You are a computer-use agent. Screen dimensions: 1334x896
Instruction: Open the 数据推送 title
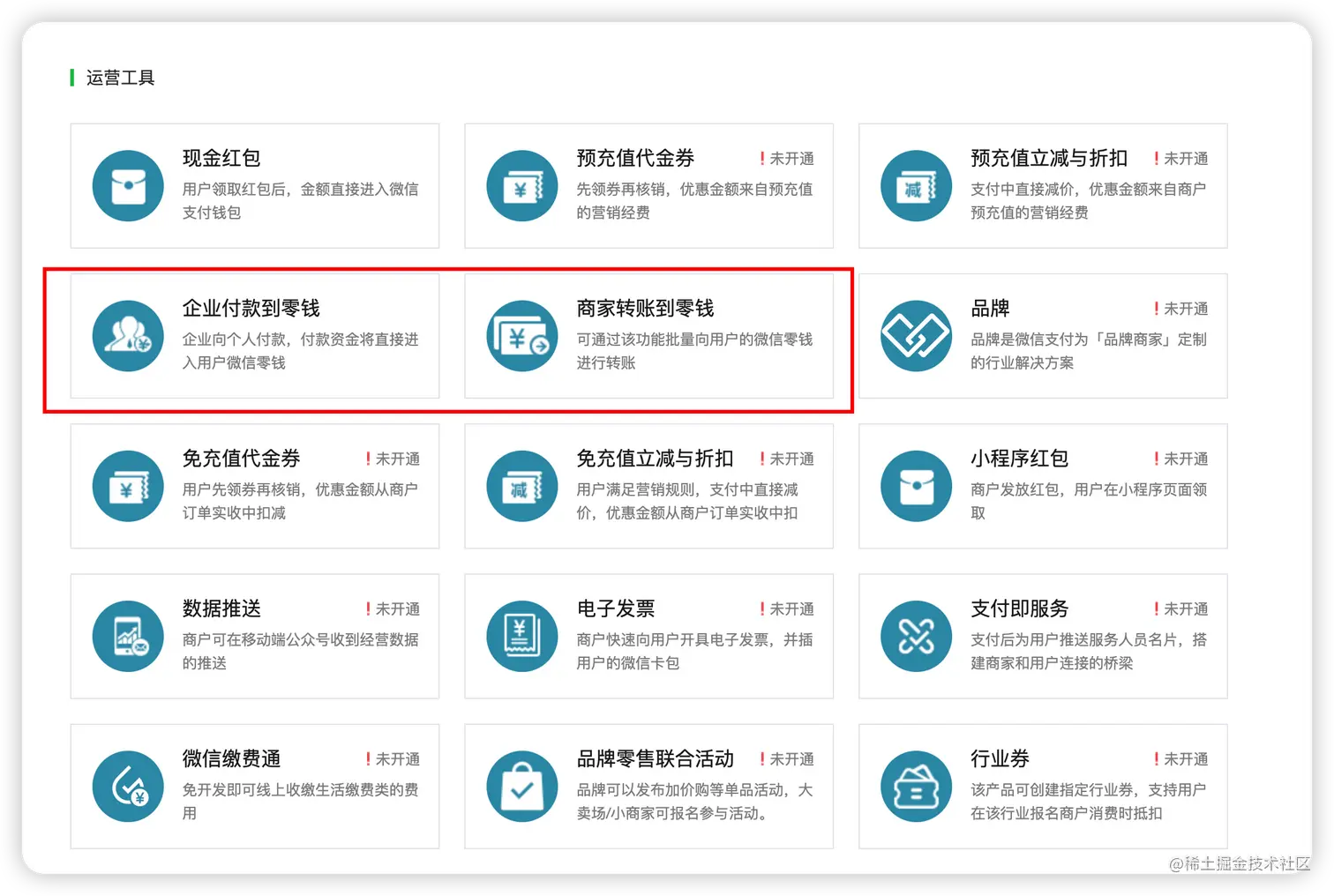[221, 609]
